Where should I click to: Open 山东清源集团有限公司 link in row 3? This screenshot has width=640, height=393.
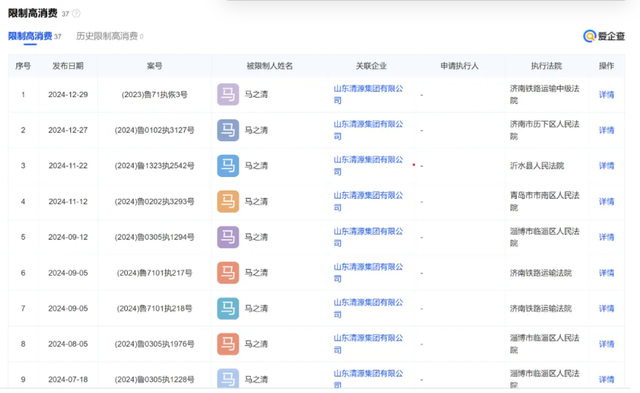click(368, 166)
